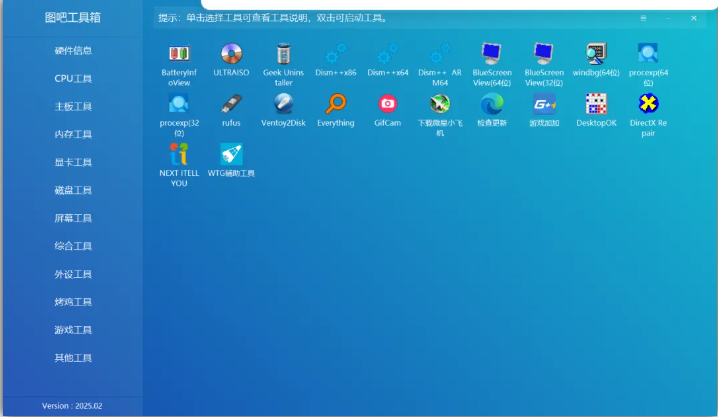This screenshot has width=718, height=417.
Task: Open the 屏幕工具 category
Action: tap(73, 218)
